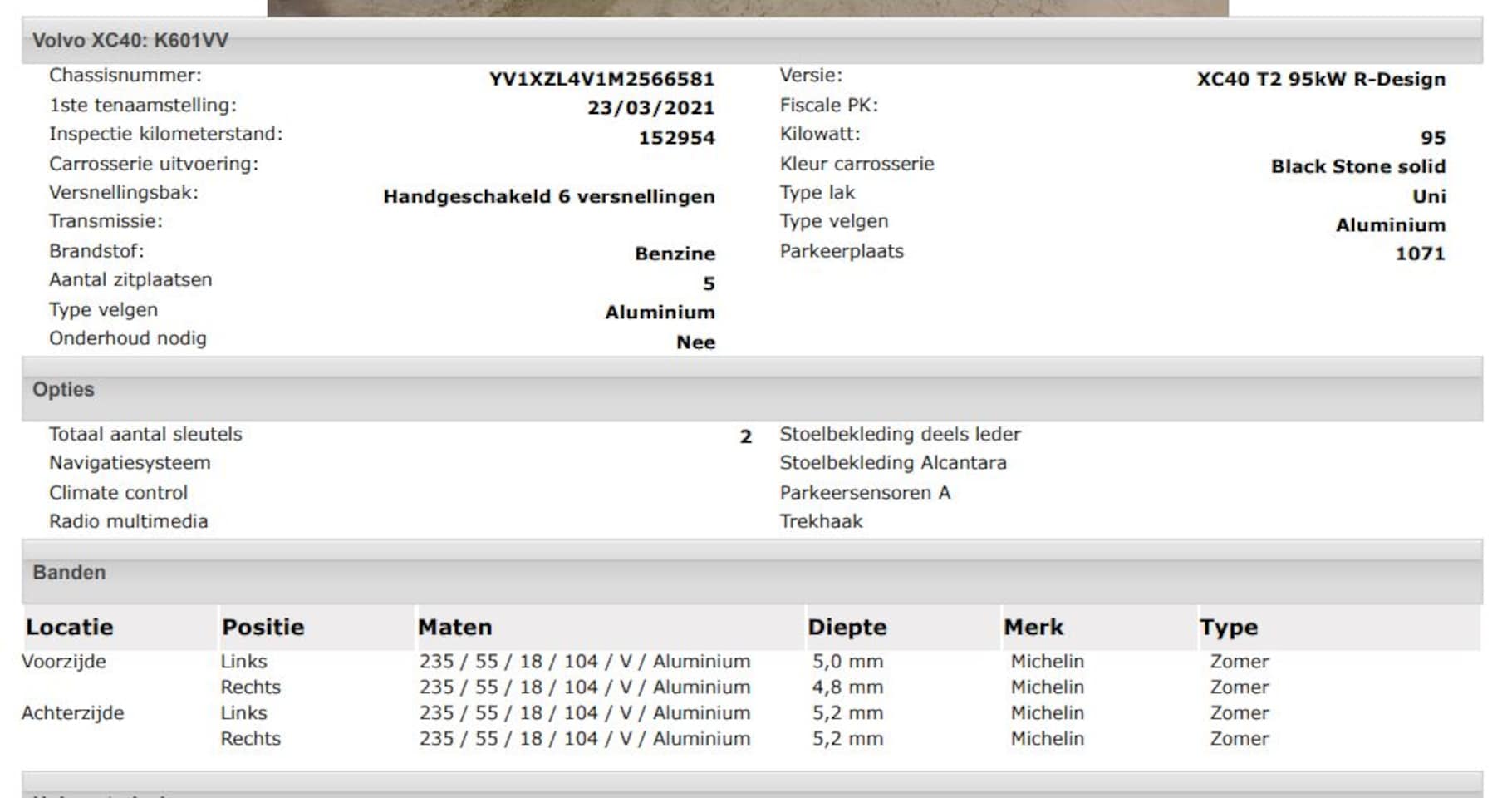Click the 'Volvo XC40: K601VV' section header
This screenshot has width=1512, height=798.
pos(752,41)
